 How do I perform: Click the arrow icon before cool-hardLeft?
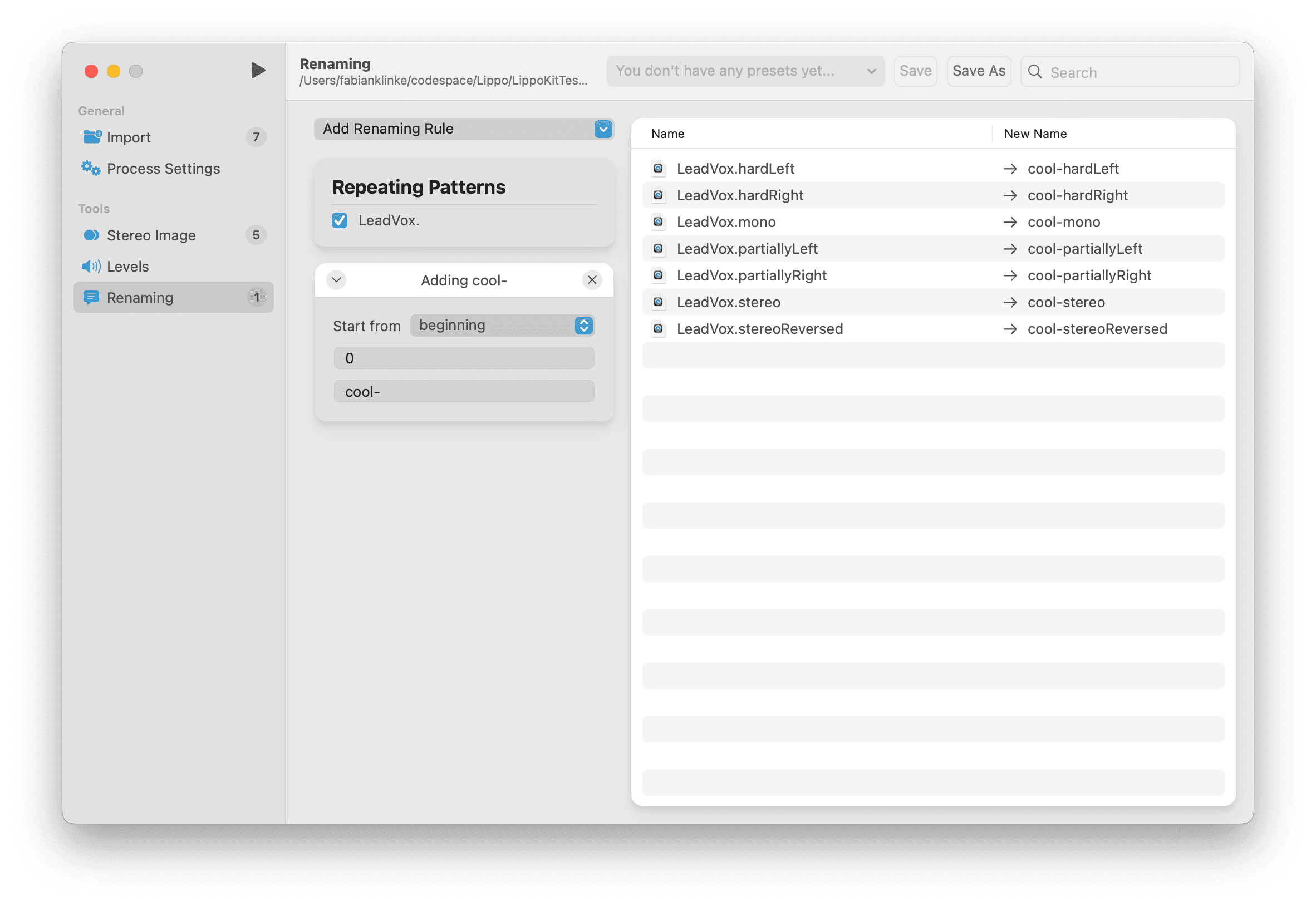coord(1010,169)
